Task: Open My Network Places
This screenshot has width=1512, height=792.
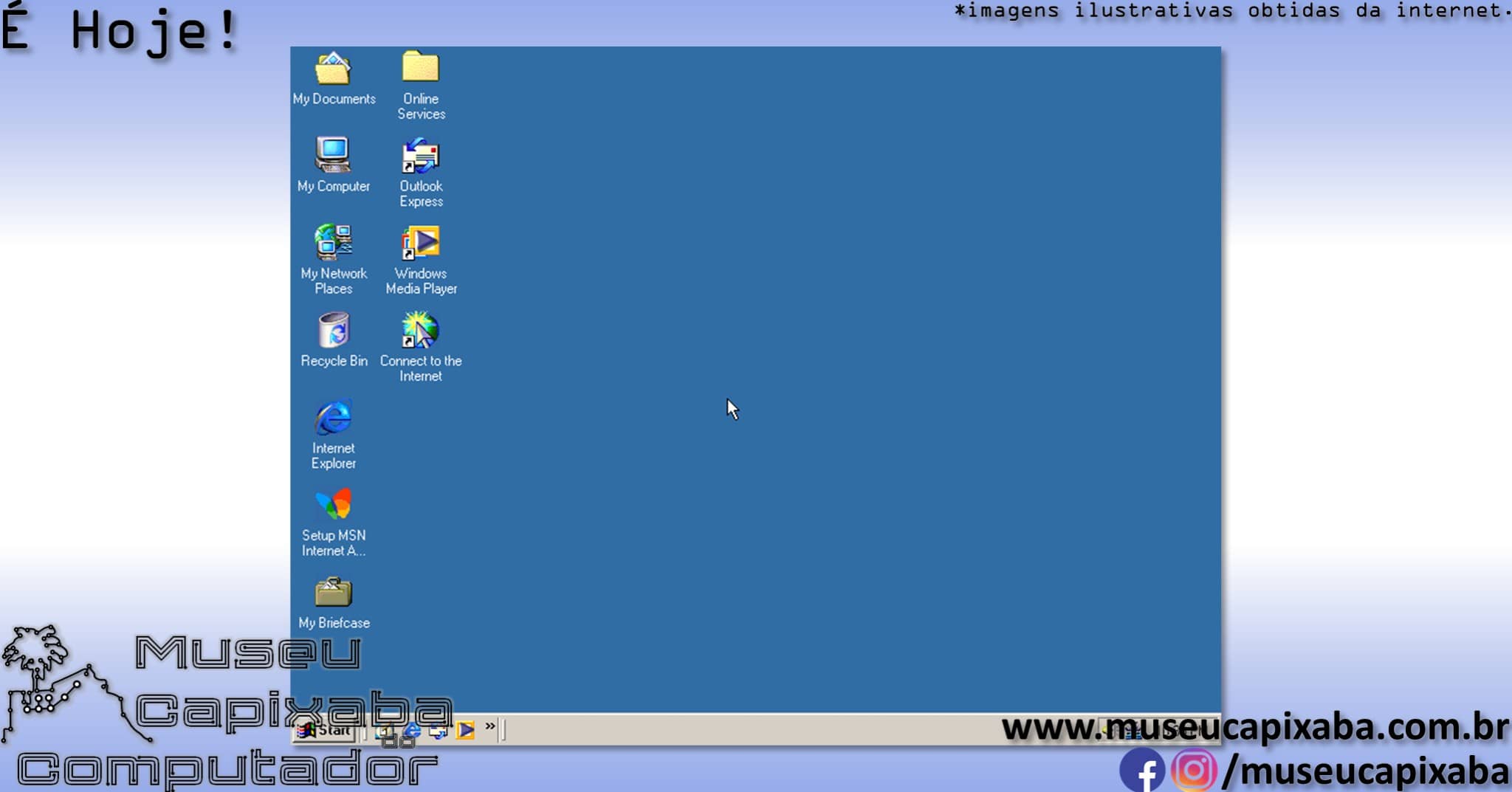Action: 334,244
